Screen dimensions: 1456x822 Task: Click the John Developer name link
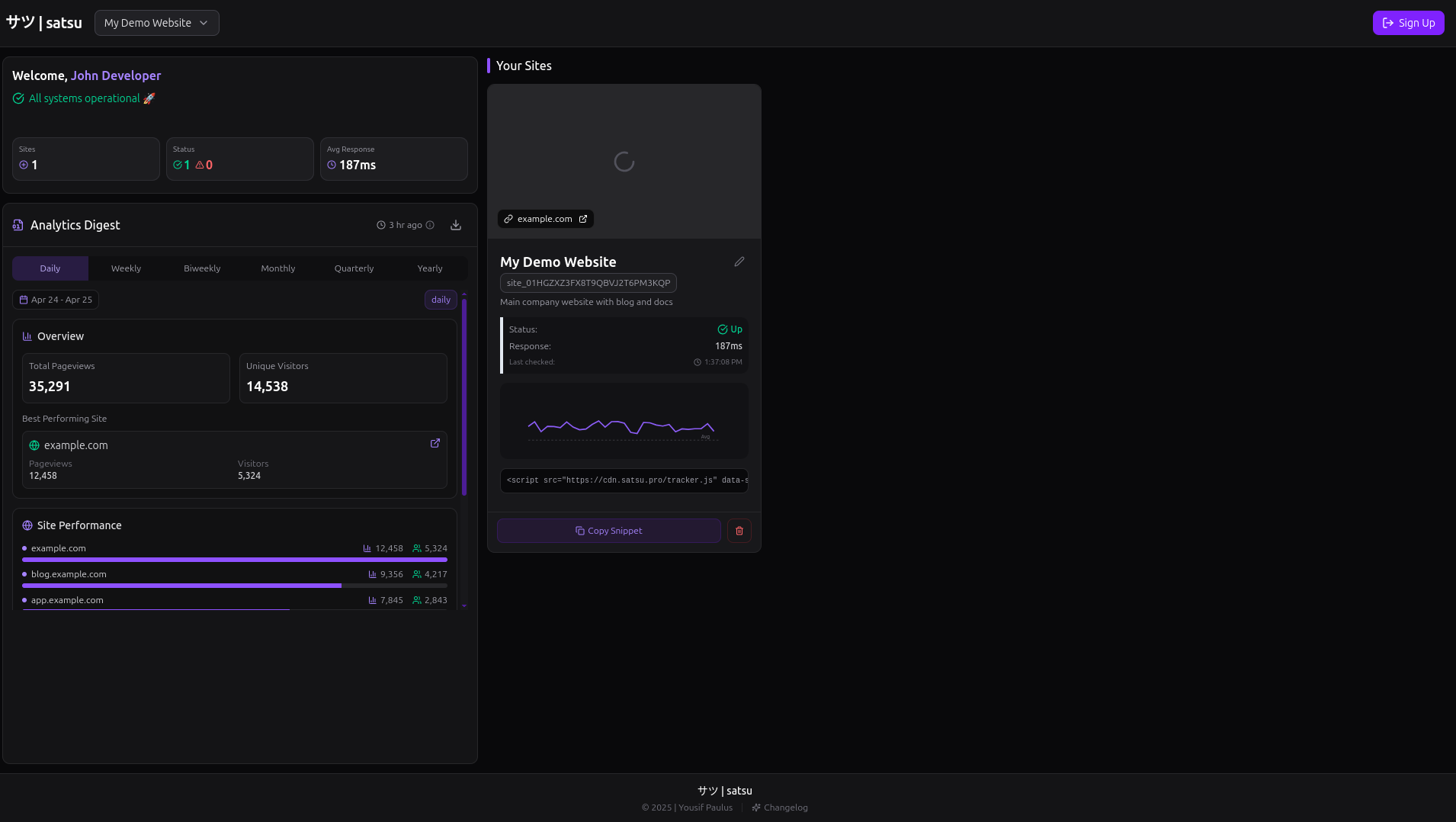click(116, 75)
